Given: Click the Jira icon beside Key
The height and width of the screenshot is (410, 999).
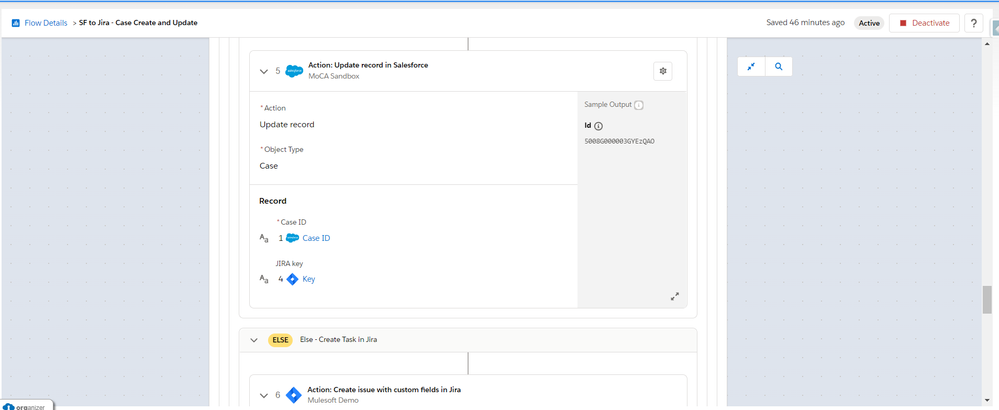Looking at the screenshot, I should click(292, 279).
